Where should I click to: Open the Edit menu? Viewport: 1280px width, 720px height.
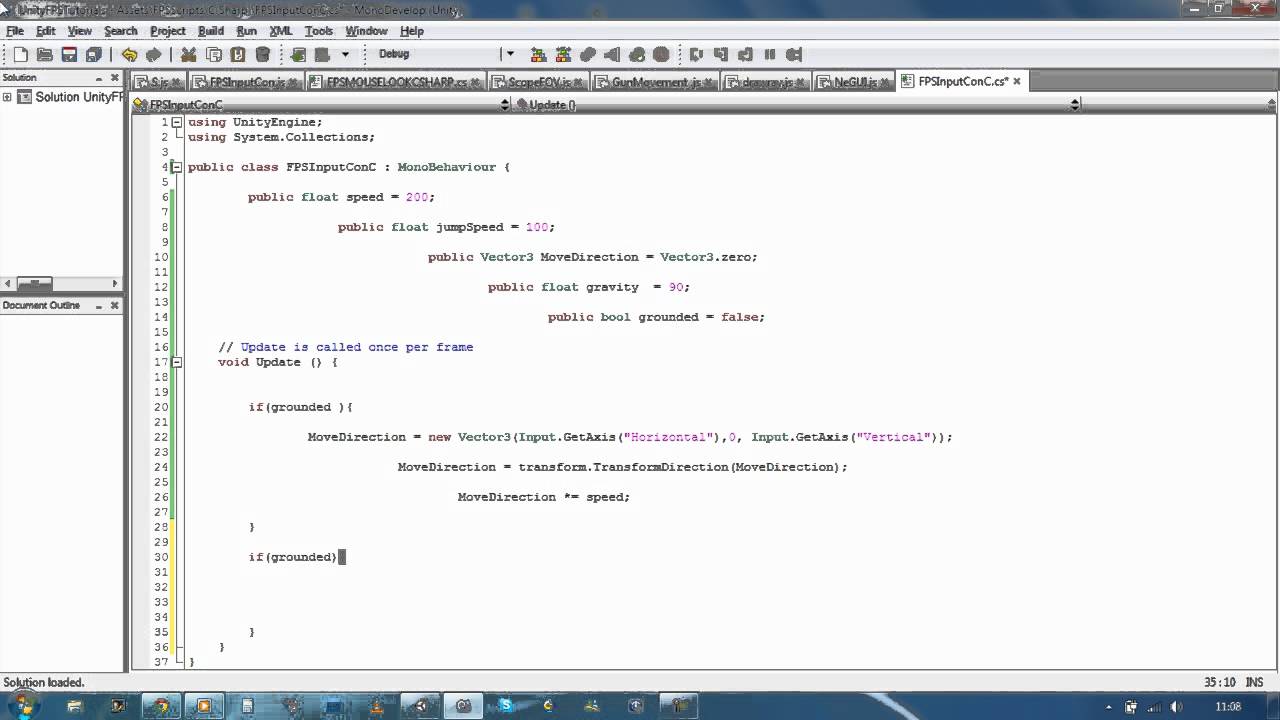(46, 31)
